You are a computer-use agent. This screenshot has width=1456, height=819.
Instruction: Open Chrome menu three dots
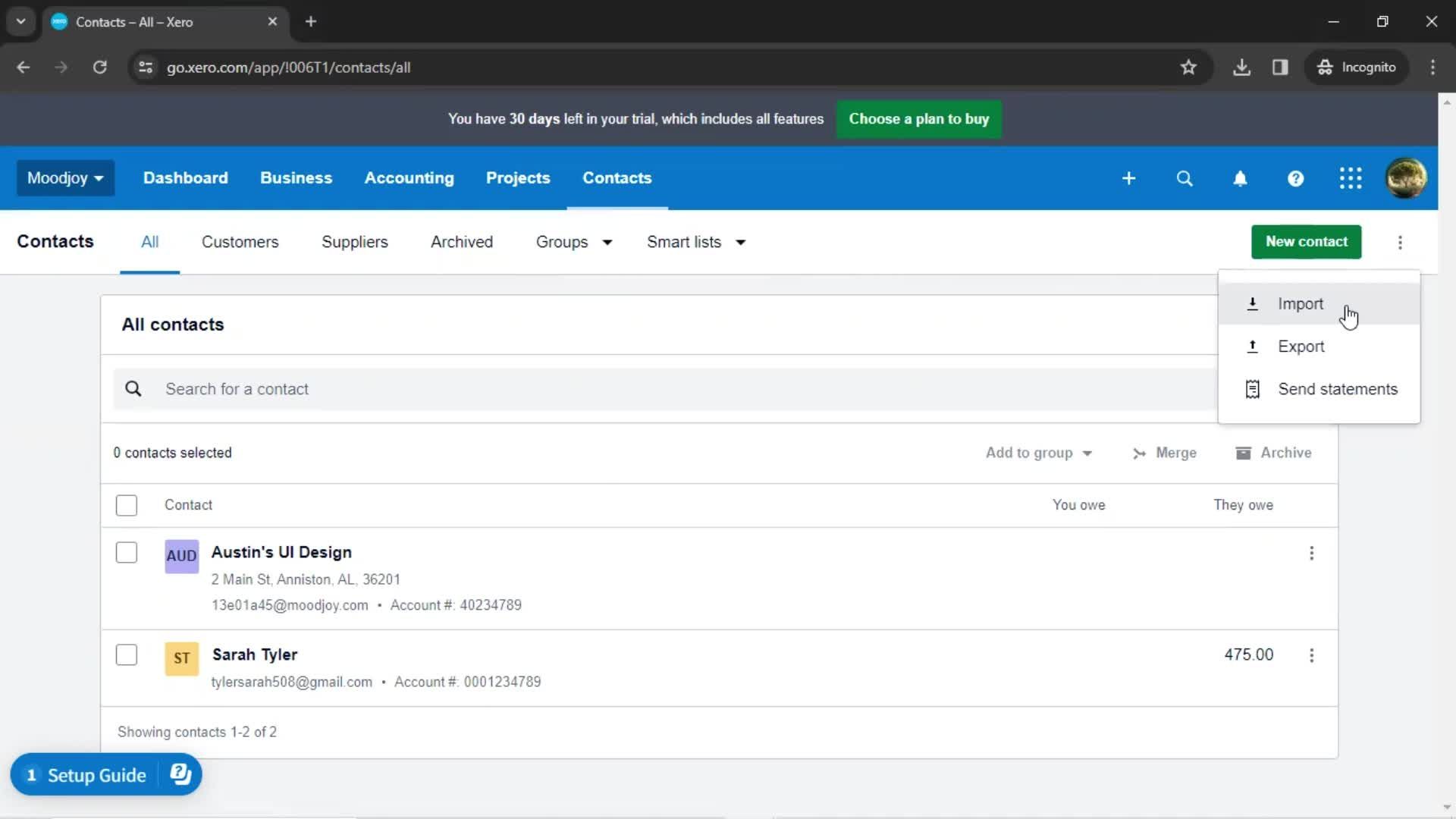coord(1432,67)
